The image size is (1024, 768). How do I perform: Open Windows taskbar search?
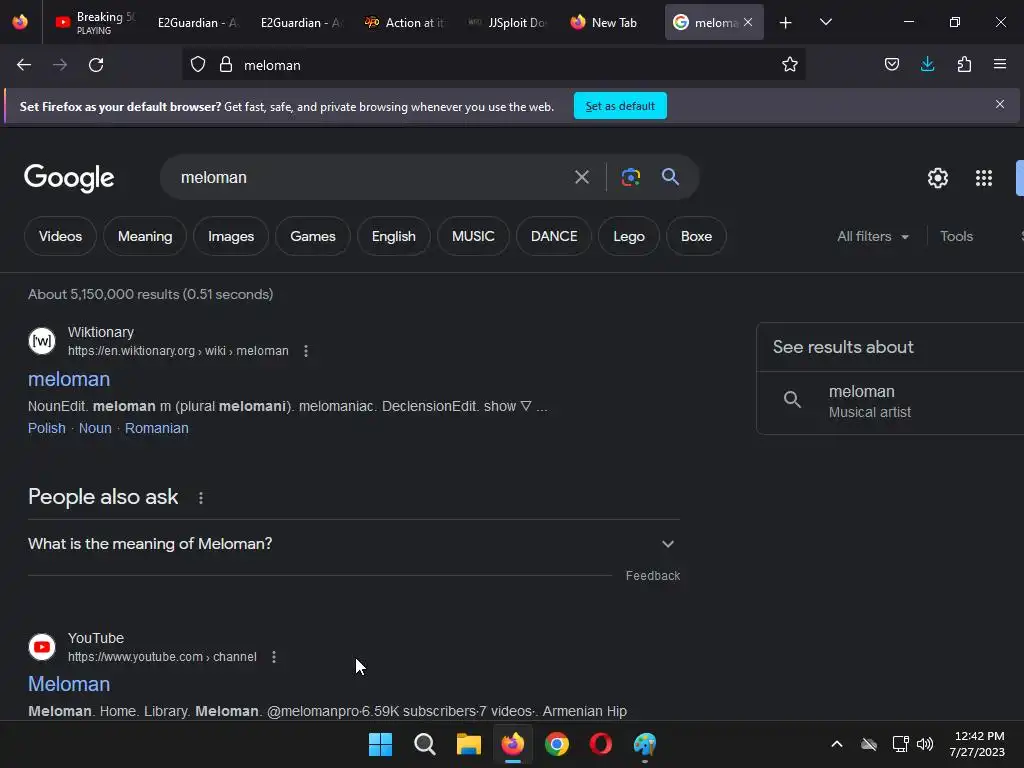click(424, 744)
